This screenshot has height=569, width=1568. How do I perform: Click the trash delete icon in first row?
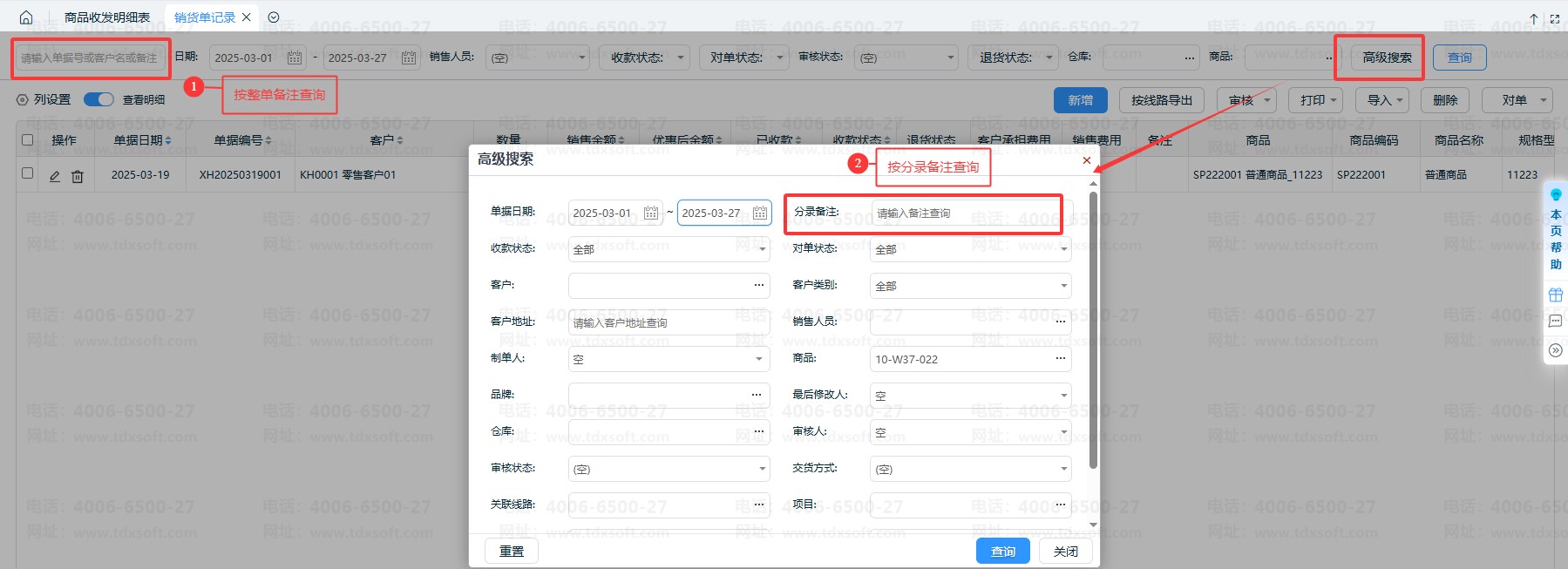(x=78, y=176)
